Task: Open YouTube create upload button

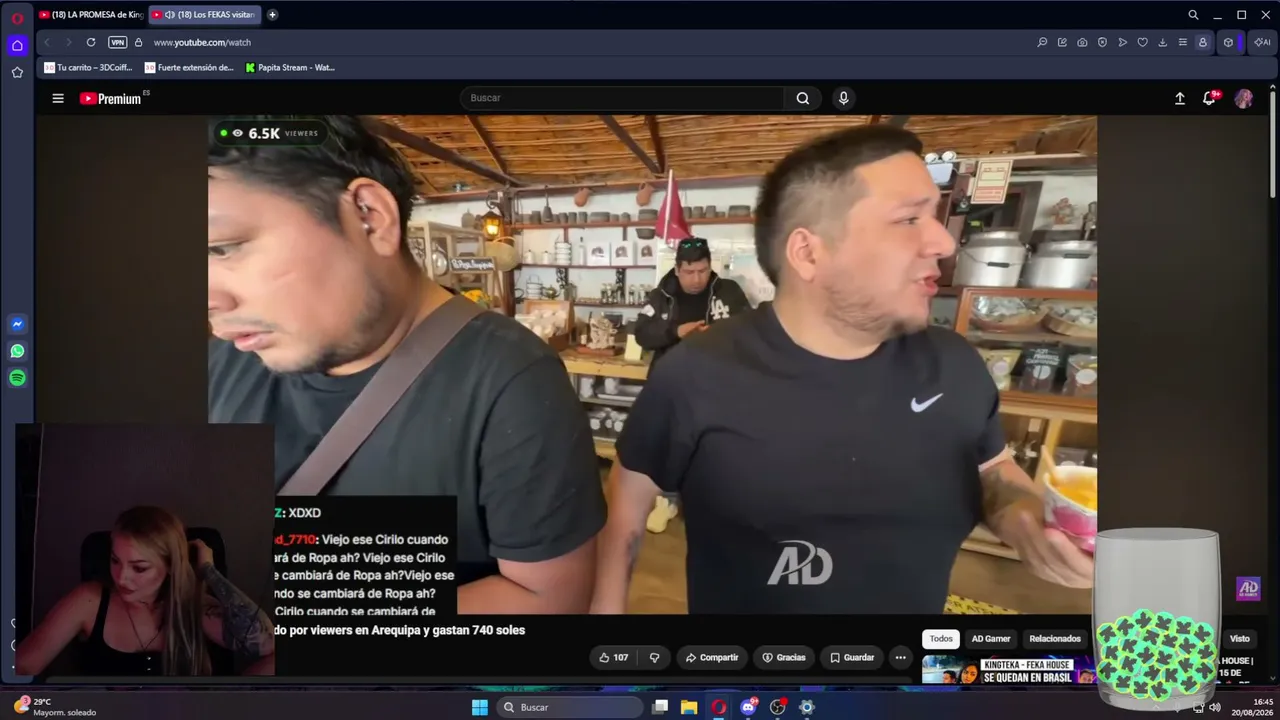Action: pyautogui.click(x=1180, y=98)
